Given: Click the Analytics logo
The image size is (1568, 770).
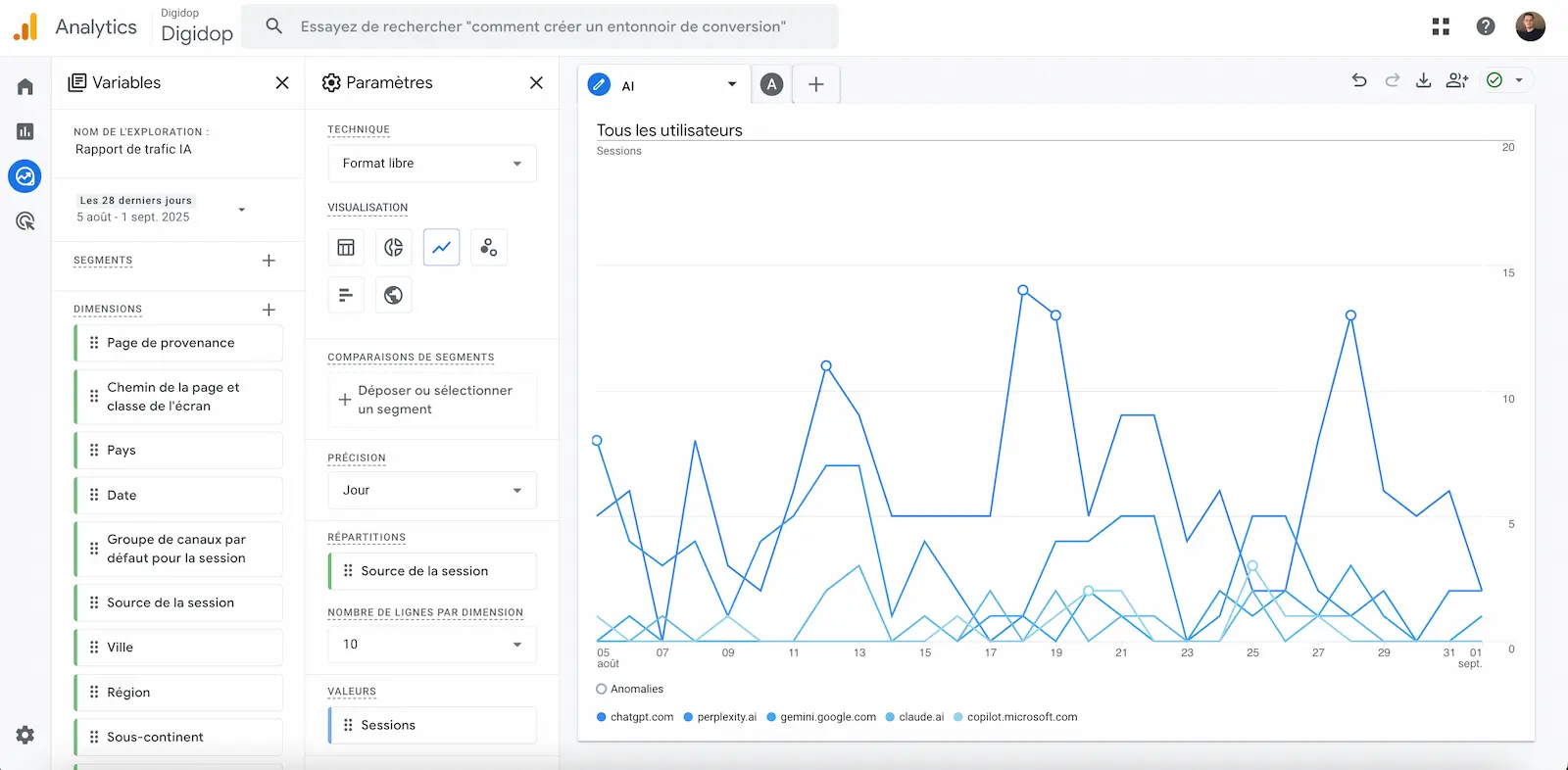Looking at the screenshot, I should coord(25,27).
